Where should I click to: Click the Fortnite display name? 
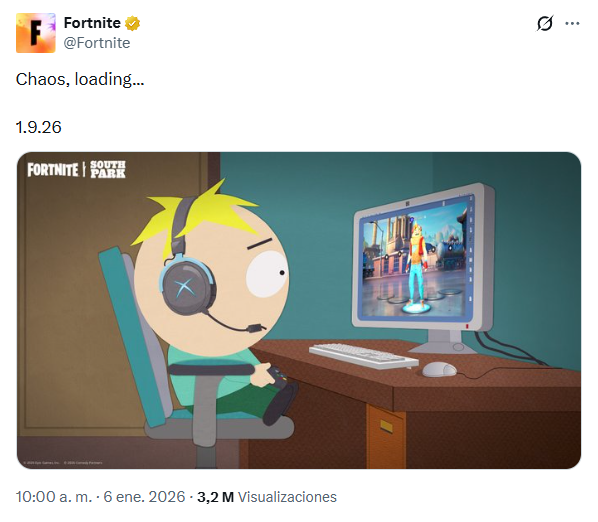tap(92, 23)
